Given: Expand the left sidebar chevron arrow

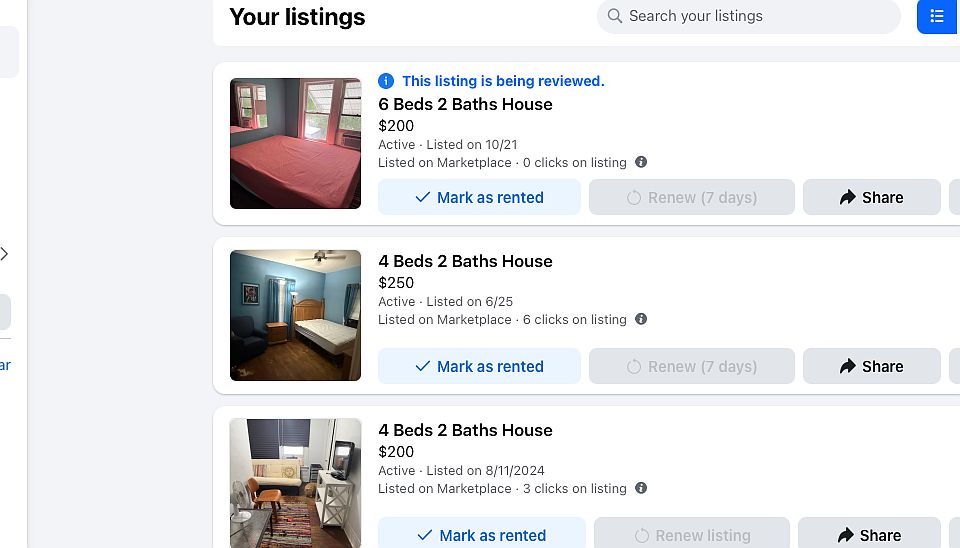Looking at the screenshot, I should [x=5, y=254].
